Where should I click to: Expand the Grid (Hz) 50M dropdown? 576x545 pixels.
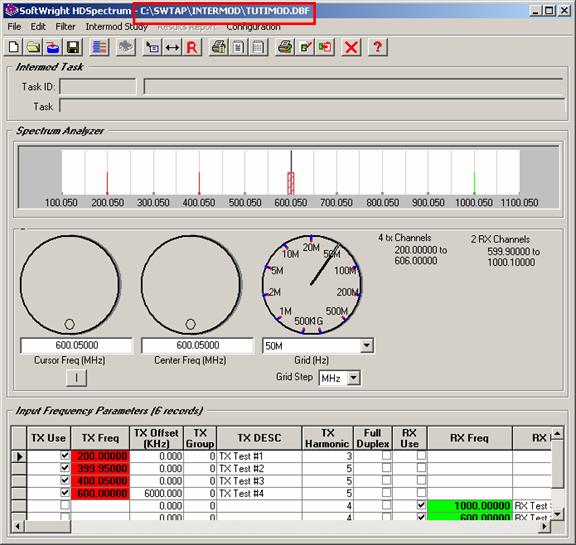[x=366, y=346]
